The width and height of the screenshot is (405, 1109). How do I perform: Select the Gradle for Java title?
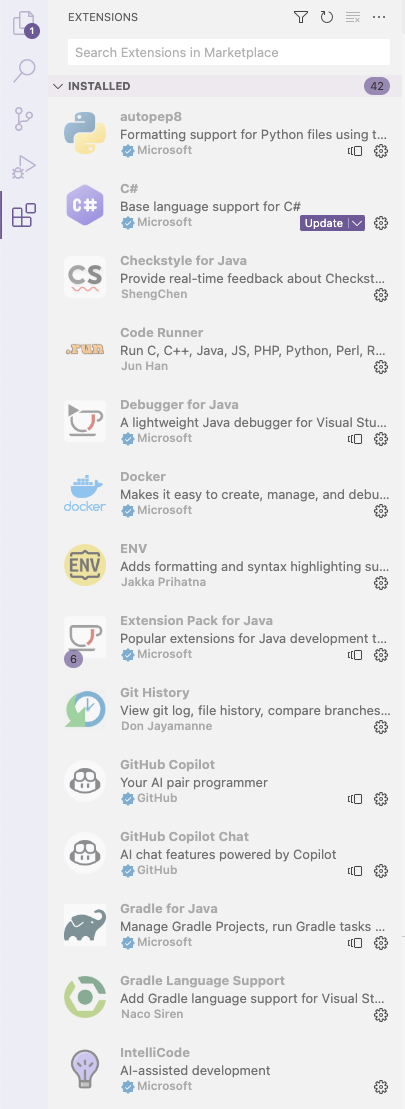click(169, 909)
